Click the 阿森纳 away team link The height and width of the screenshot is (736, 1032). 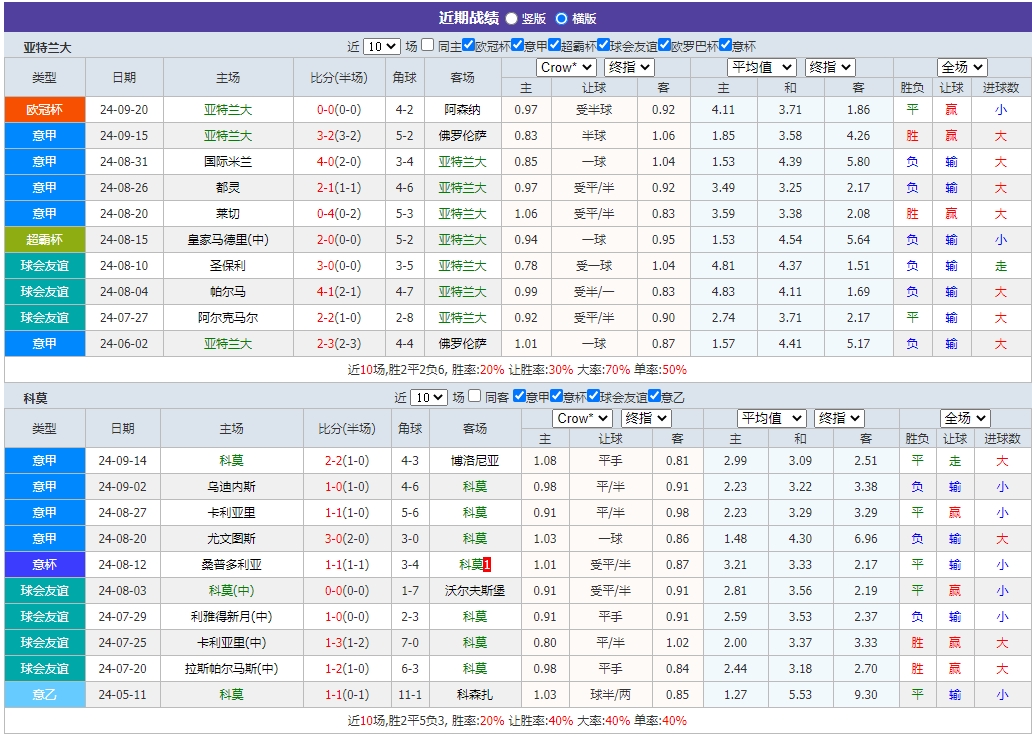pos(461,107)
